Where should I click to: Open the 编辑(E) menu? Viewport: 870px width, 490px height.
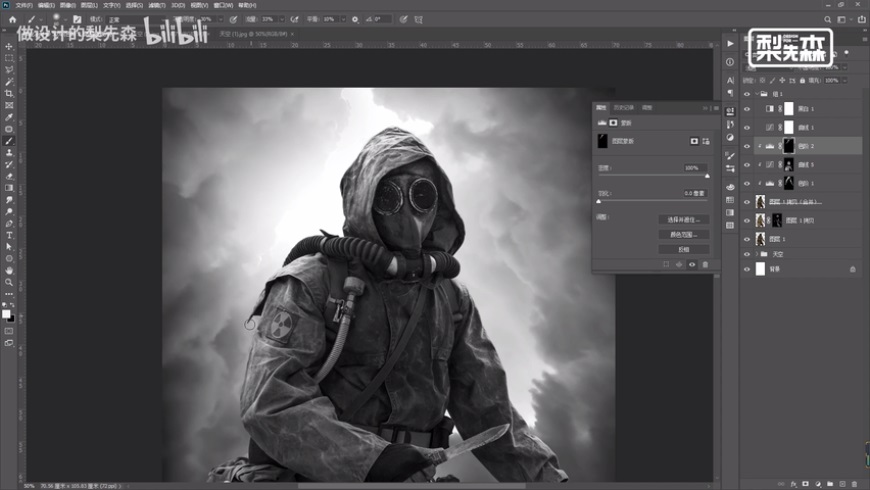click(46, 5)
